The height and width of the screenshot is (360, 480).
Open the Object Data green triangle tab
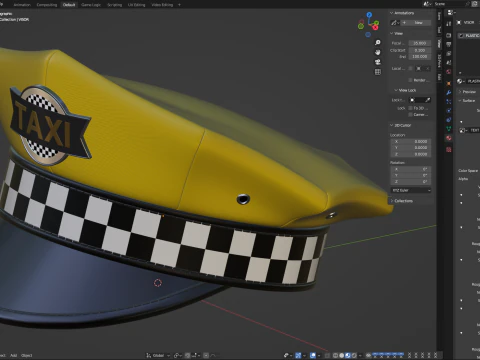[449, 129]
